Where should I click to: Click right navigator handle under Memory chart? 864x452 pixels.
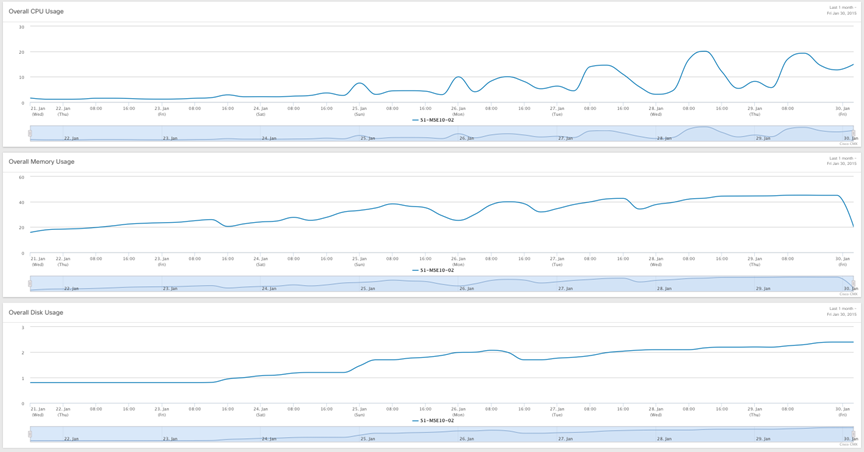coord(855,284)
